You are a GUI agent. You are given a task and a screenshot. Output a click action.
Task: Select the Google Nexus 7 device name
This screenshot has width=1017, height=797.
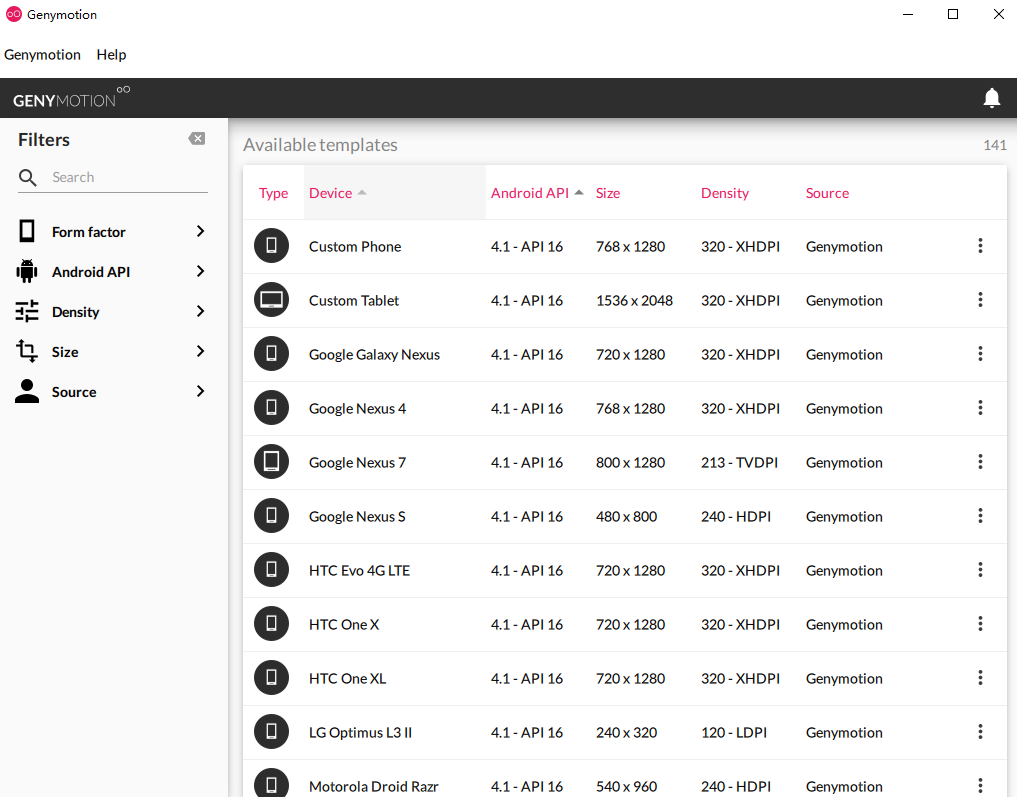(x=357, y=462)
